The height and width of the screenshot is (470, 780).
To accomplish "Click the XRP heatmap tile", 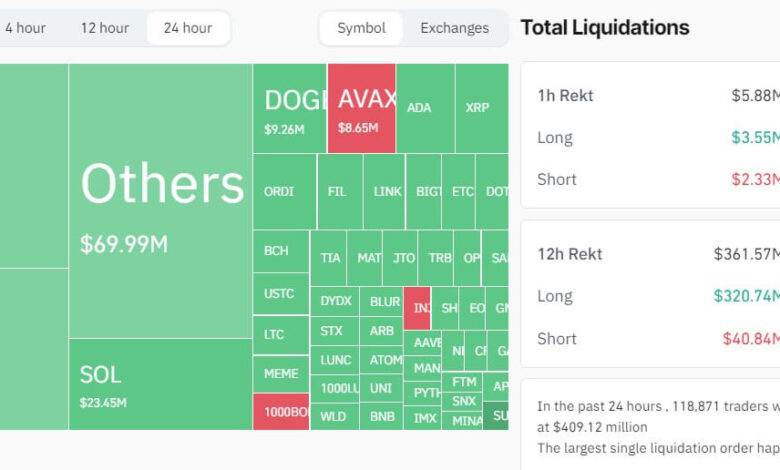I will 478,107.
